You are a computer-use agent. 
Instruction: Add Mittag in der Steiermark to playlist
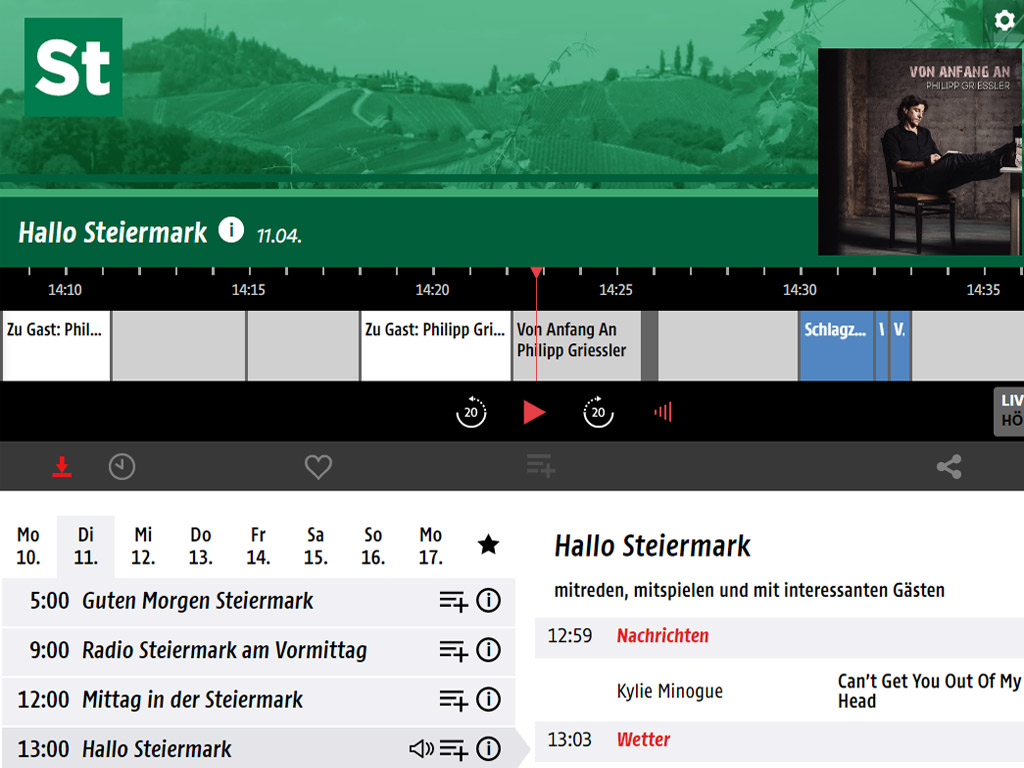coord(454,700)
